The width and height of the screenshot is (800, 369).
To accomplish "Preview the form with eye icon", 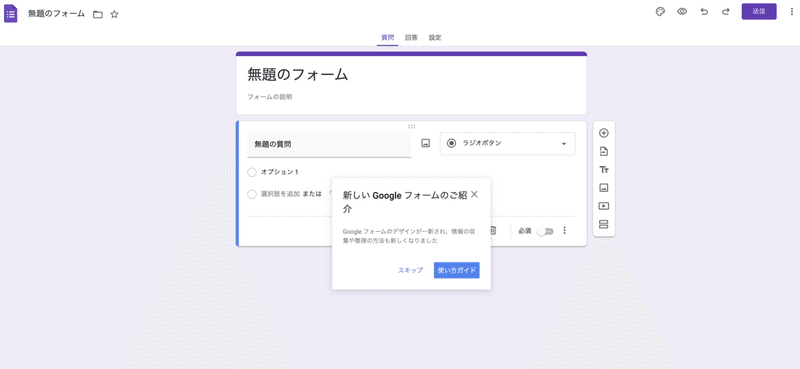I will coord(682,12).
